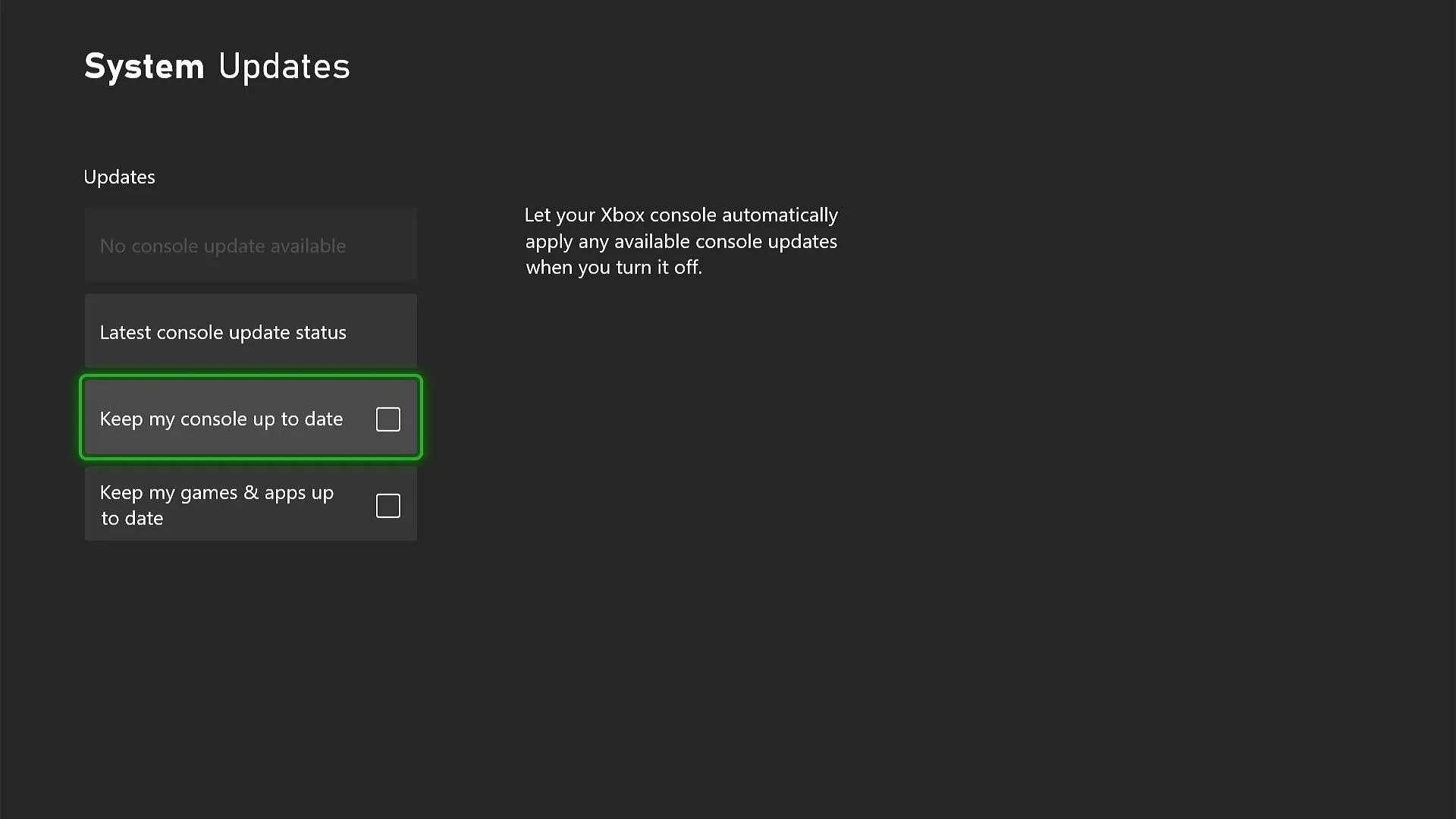This screenshot has height=819, width=1456.
Task: Click 'when you turn it off' in the description
Action: coord(613,268)
